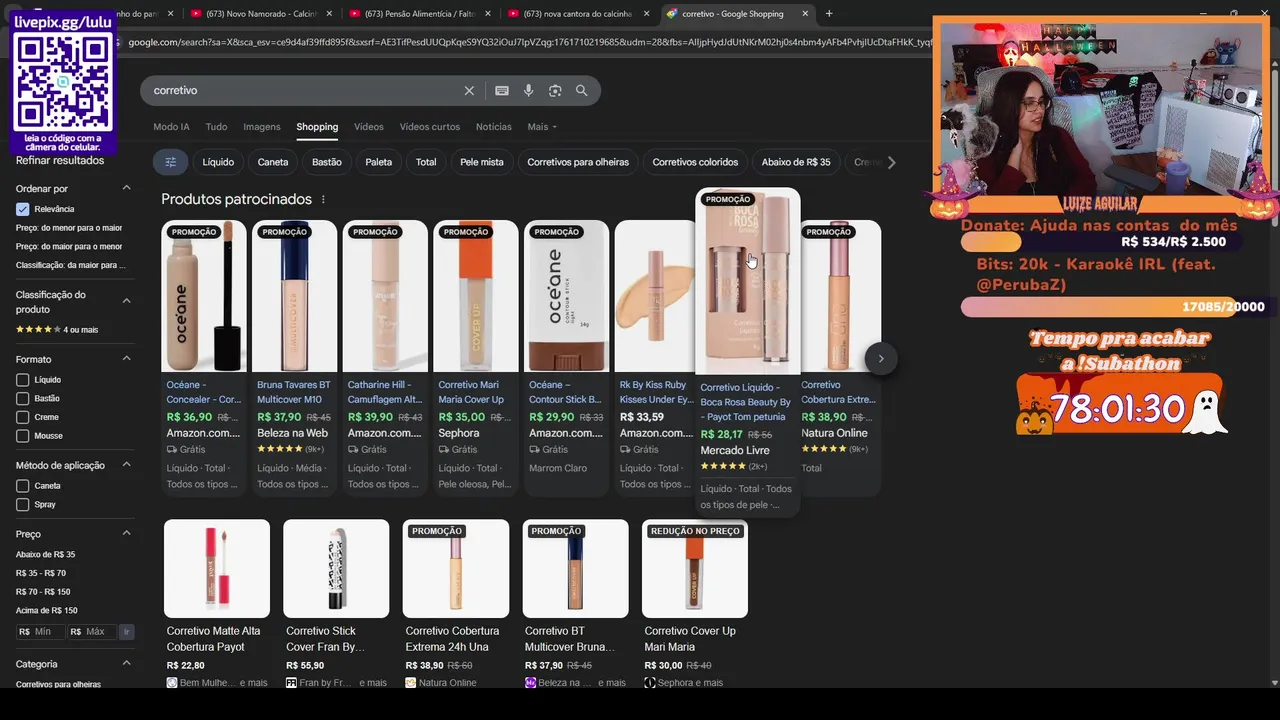Start voice search with the microphone icon

click(529, 91)
